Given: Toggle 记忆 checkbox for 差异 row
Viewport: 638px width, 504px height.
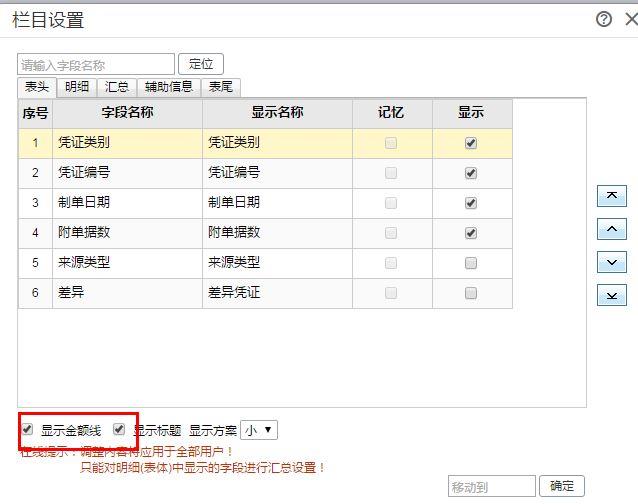Looking at the screenshot, I should [x=391, y=293].
